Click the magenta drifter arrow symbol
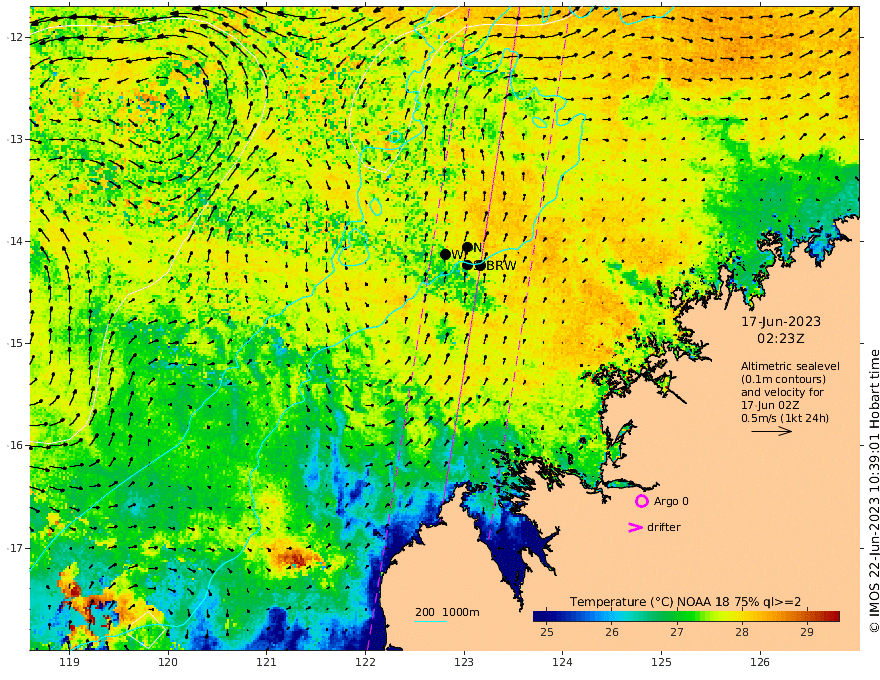The image size is (880, 680). point(635,527)
